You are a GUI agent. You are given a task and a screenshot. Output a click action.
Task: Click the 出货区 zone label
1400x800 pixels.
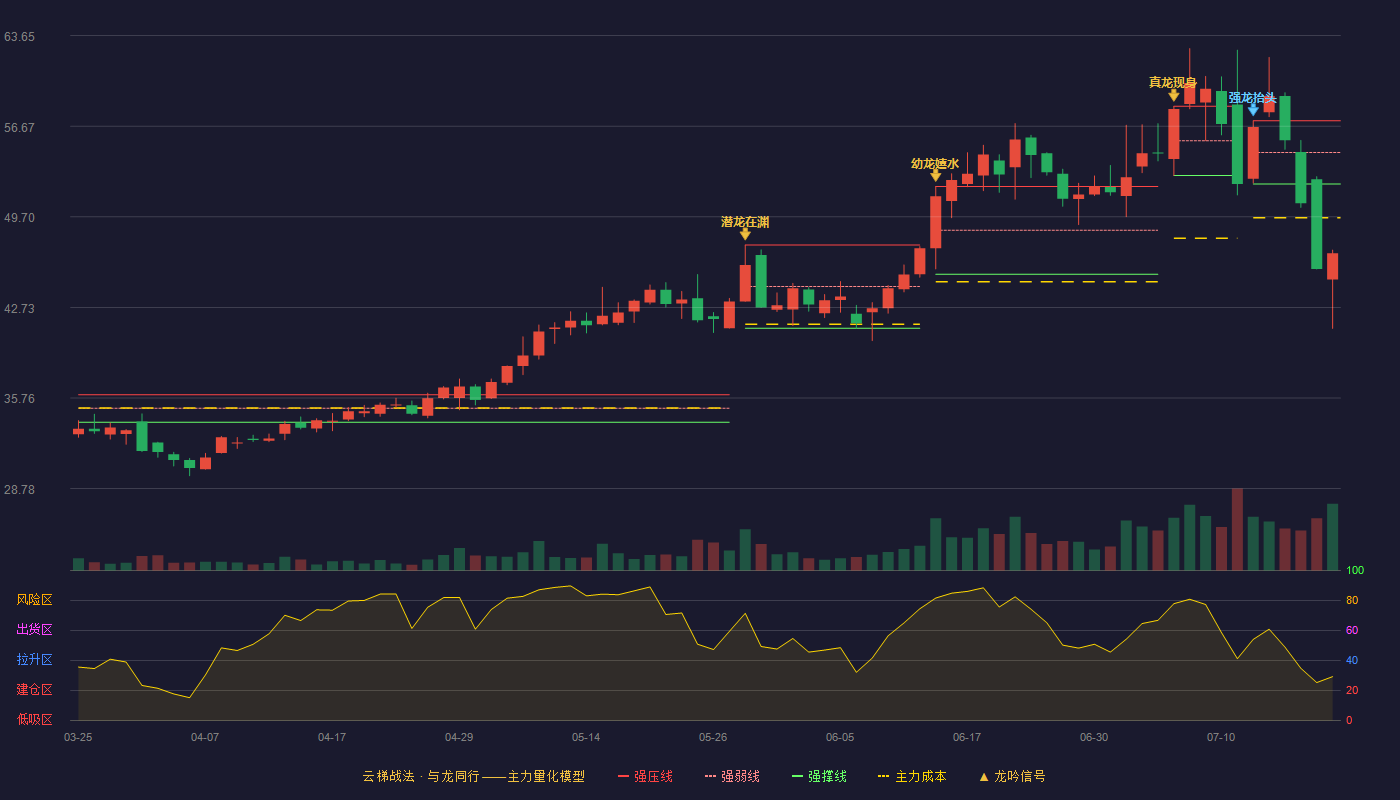(x=34, y=630)
